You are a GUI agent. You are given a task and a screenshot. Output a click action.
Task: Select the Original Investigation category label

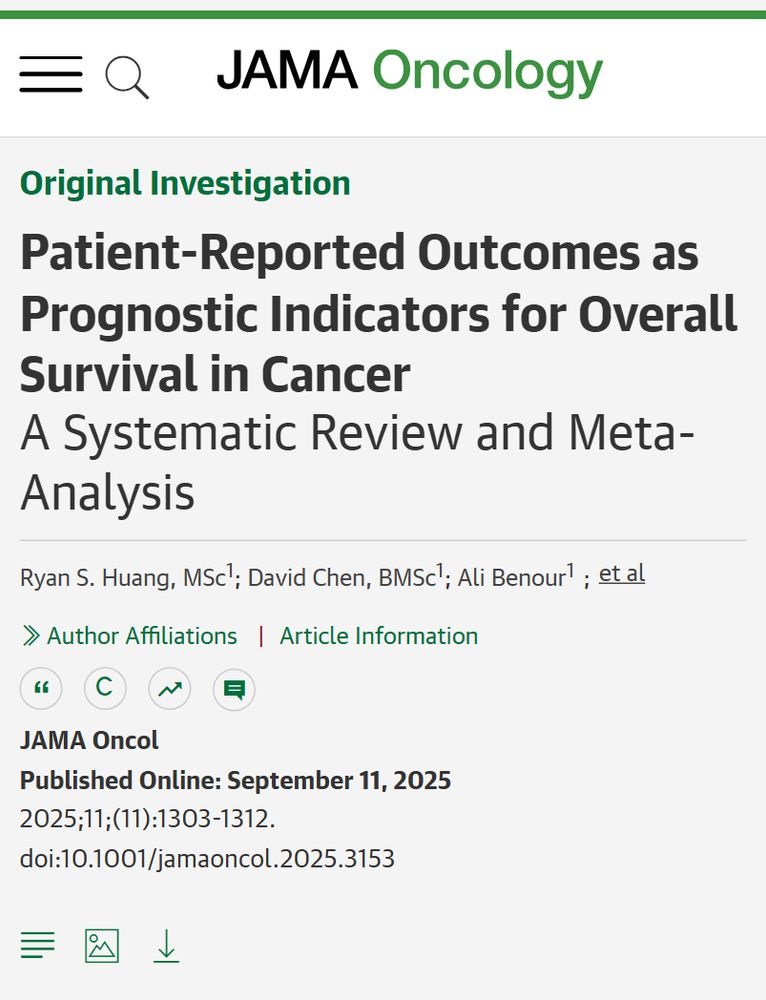pos(185,183)
